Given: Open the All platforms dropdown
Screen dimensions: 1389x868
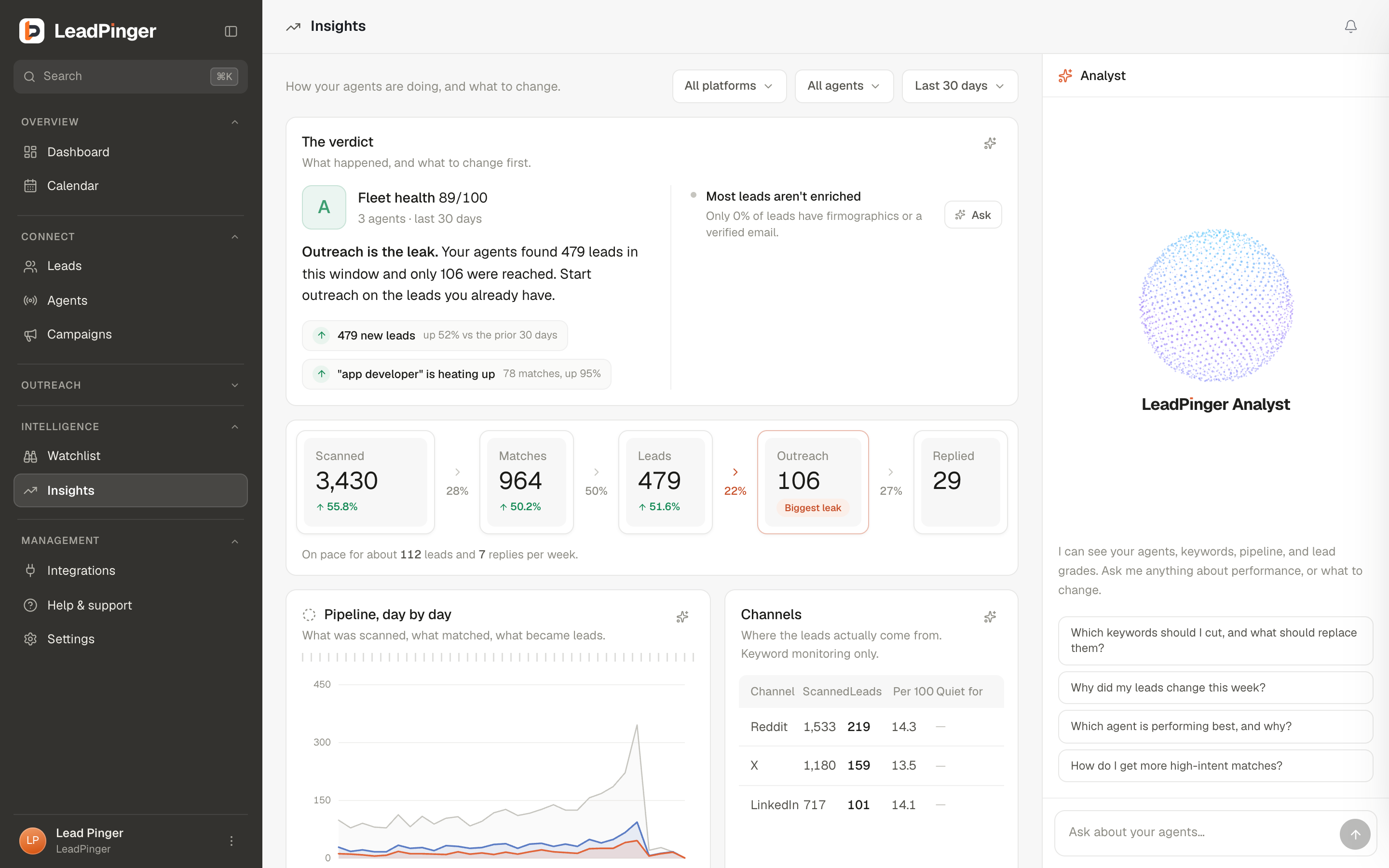Looking at the screenshot, I should coord(729,86).
